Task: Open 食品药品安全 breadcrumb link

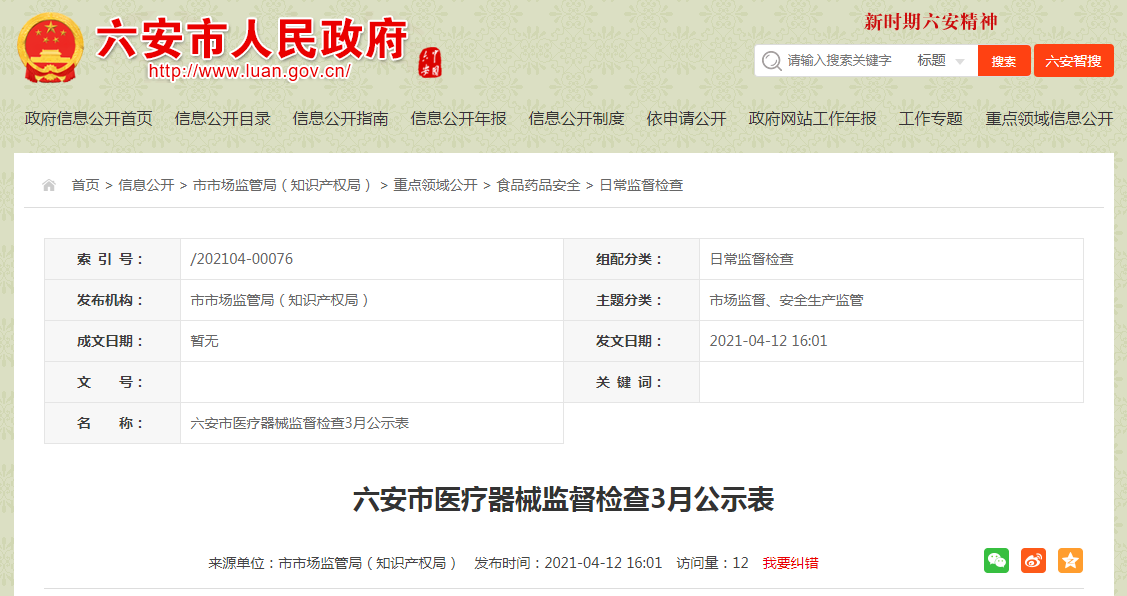Action: click(538, 185)
